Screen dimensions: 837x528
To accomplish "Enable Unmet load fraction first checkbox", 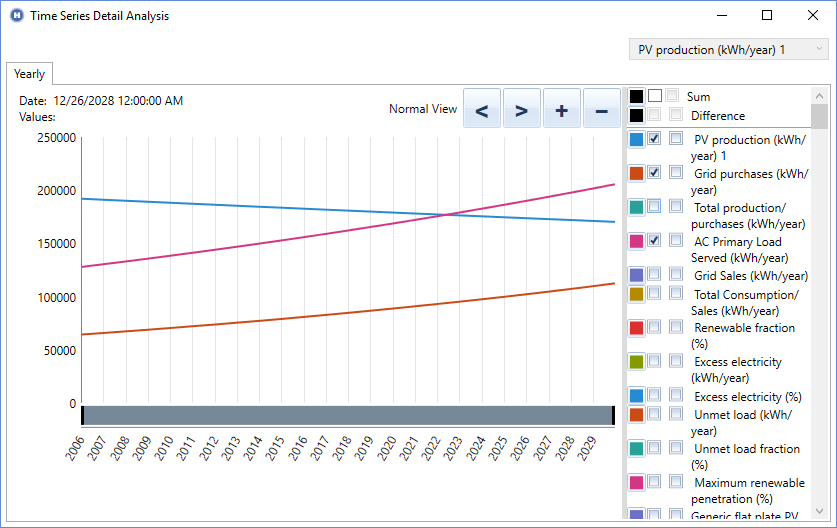I will point(654,447).
